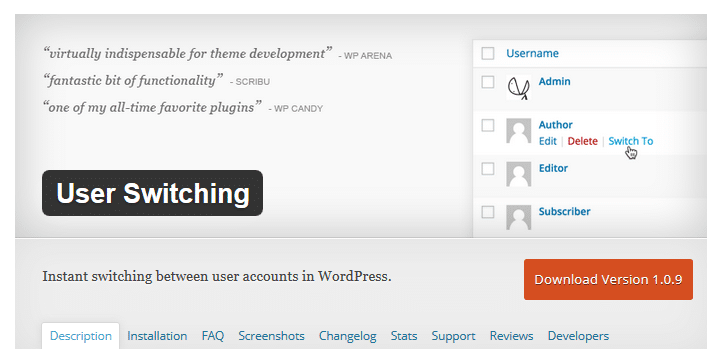The image size is (724, 363).
Task: Check the box next to Admin
Action: pyautogui.click(x=488, y=82)
